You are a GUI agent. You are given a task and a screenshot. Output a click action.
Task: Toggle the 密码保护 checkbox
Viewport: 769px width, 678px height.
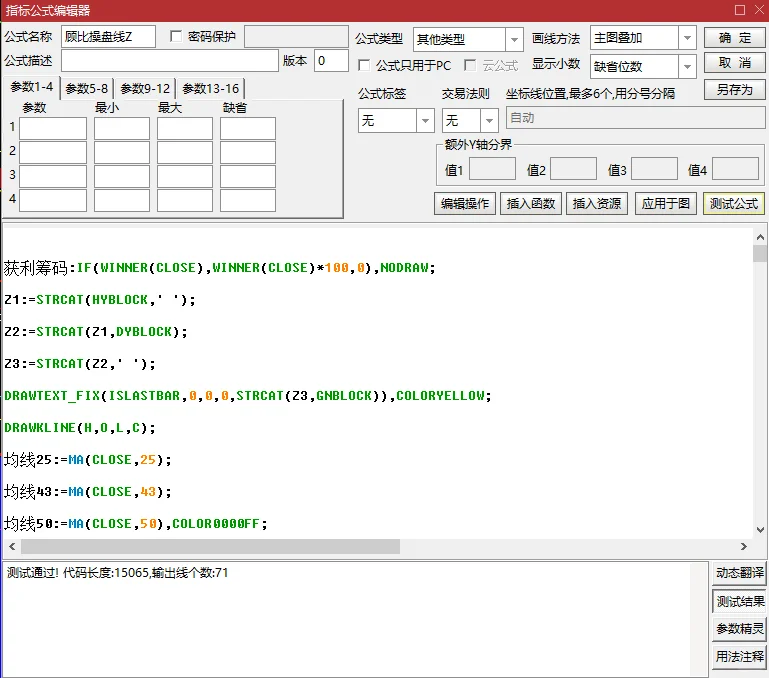[x=176, y=36]
